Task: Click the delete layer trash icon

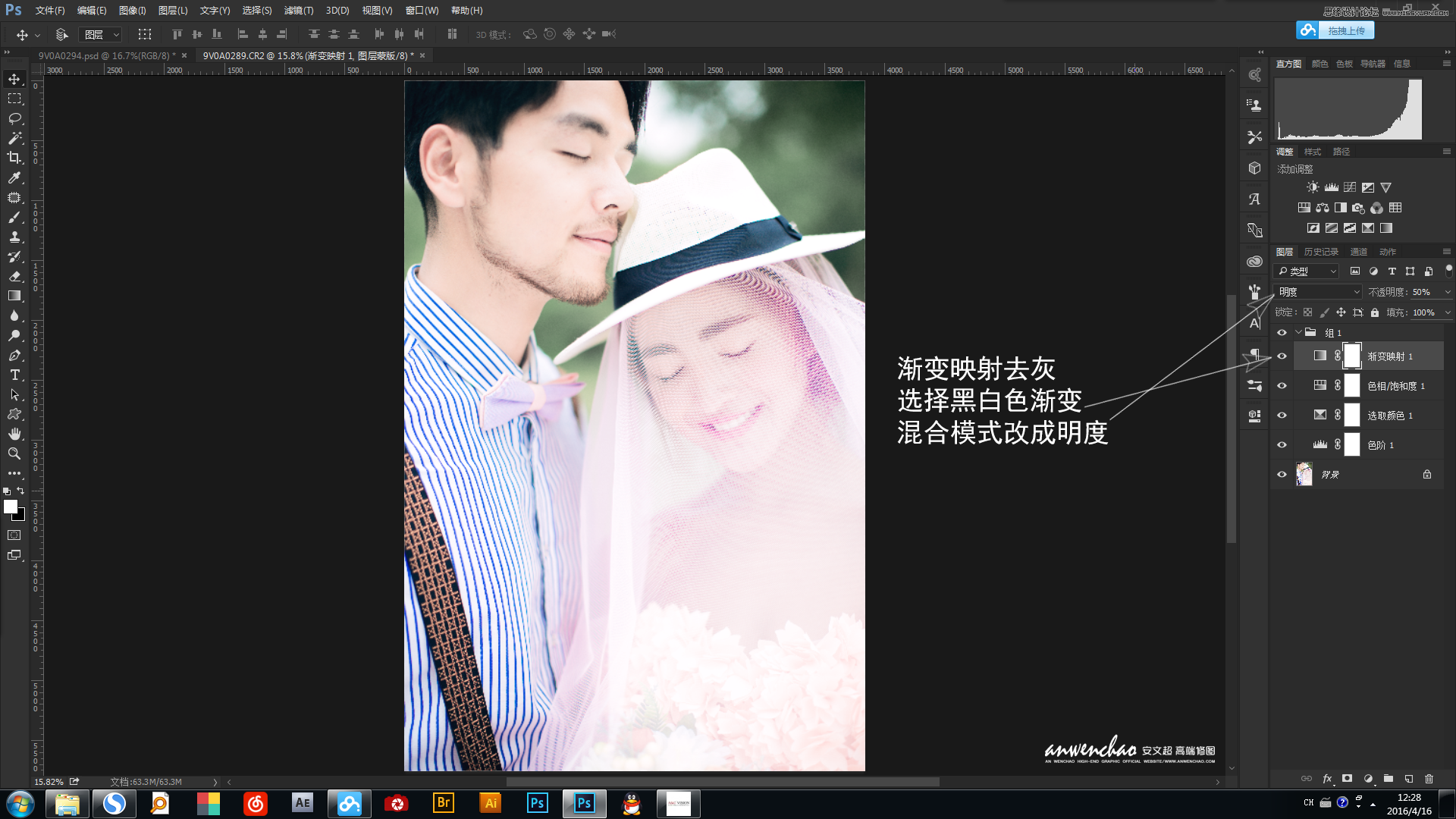Action: coord(1429,779)
